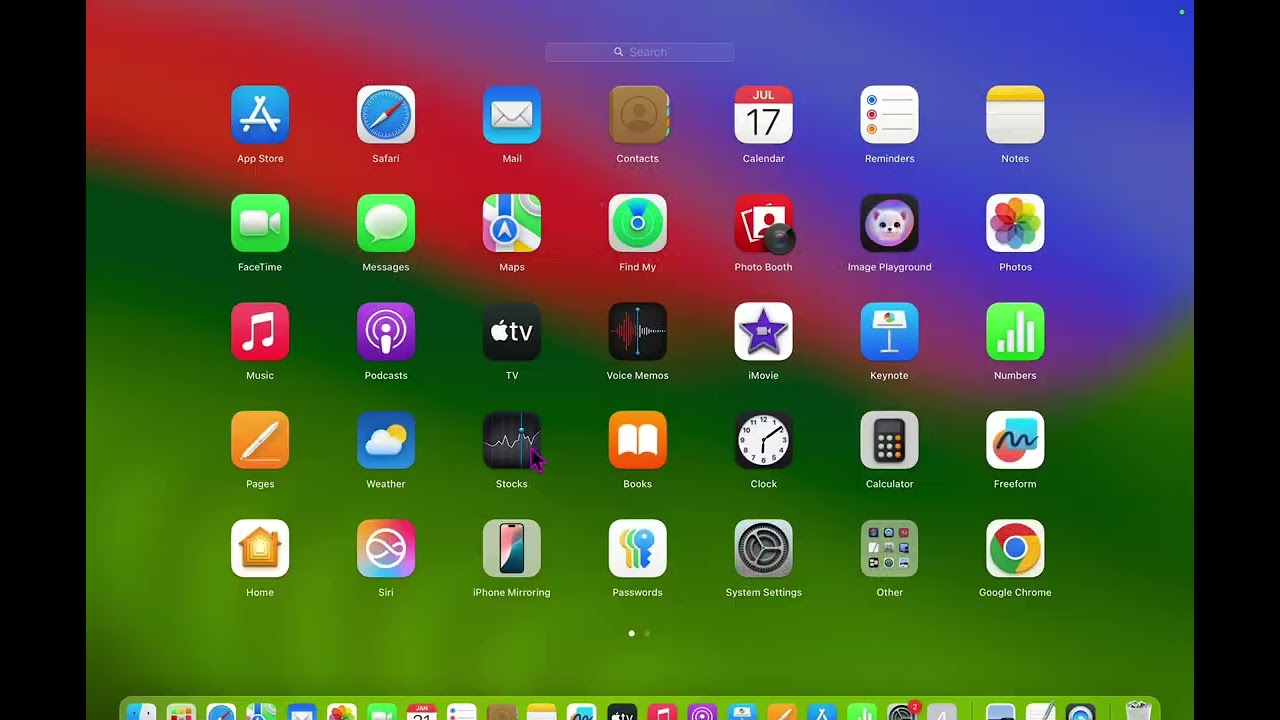This screenshot has height=720, width=1280.
Task: Open the Notes app in Launchpad
Action: click(1015, 115)
